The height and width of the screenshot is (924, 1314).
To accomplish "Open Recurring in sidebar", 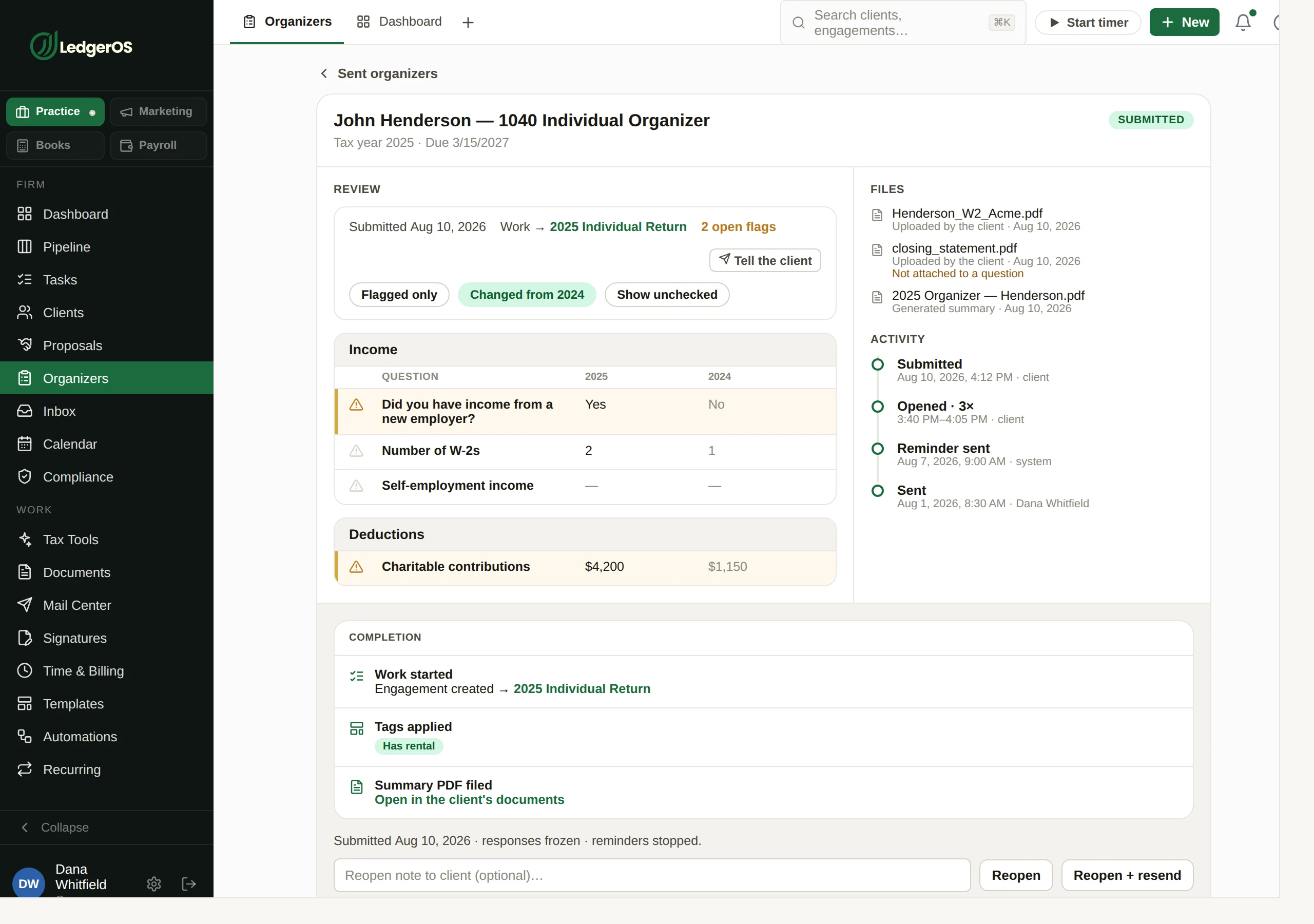I will (x=106, y=769).
